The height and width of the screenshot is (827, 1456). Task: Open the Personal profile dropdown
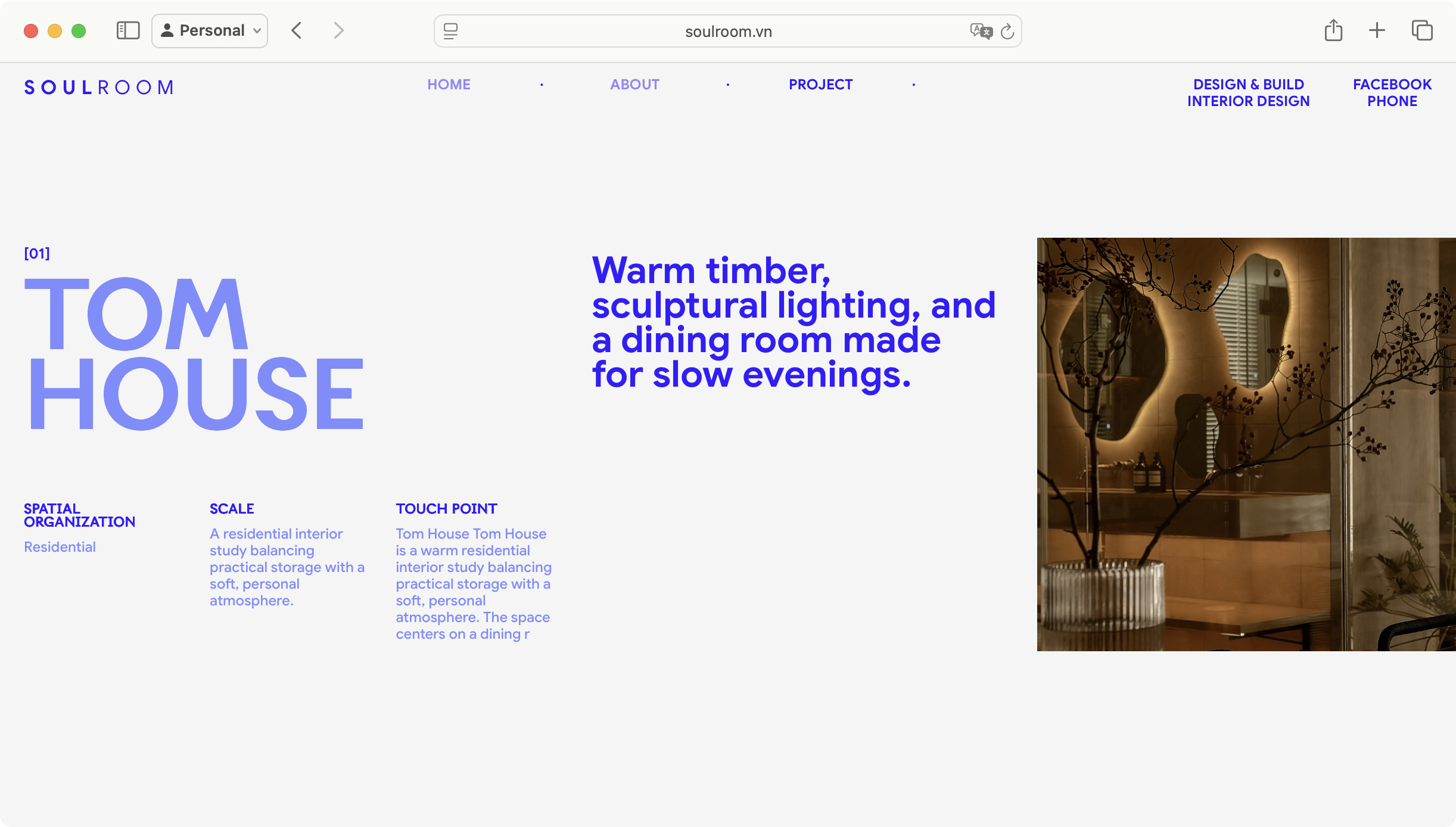(x=210, y=30)
